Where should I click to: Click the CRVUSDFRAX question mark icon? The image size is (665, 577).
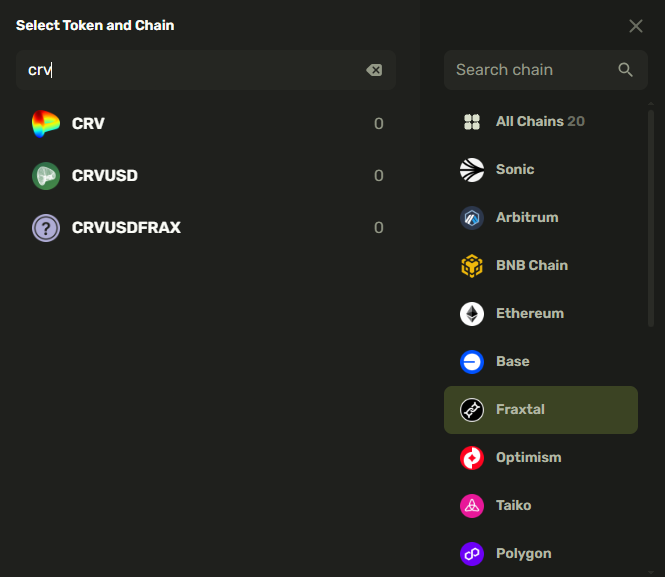click(x=46, y=228)
